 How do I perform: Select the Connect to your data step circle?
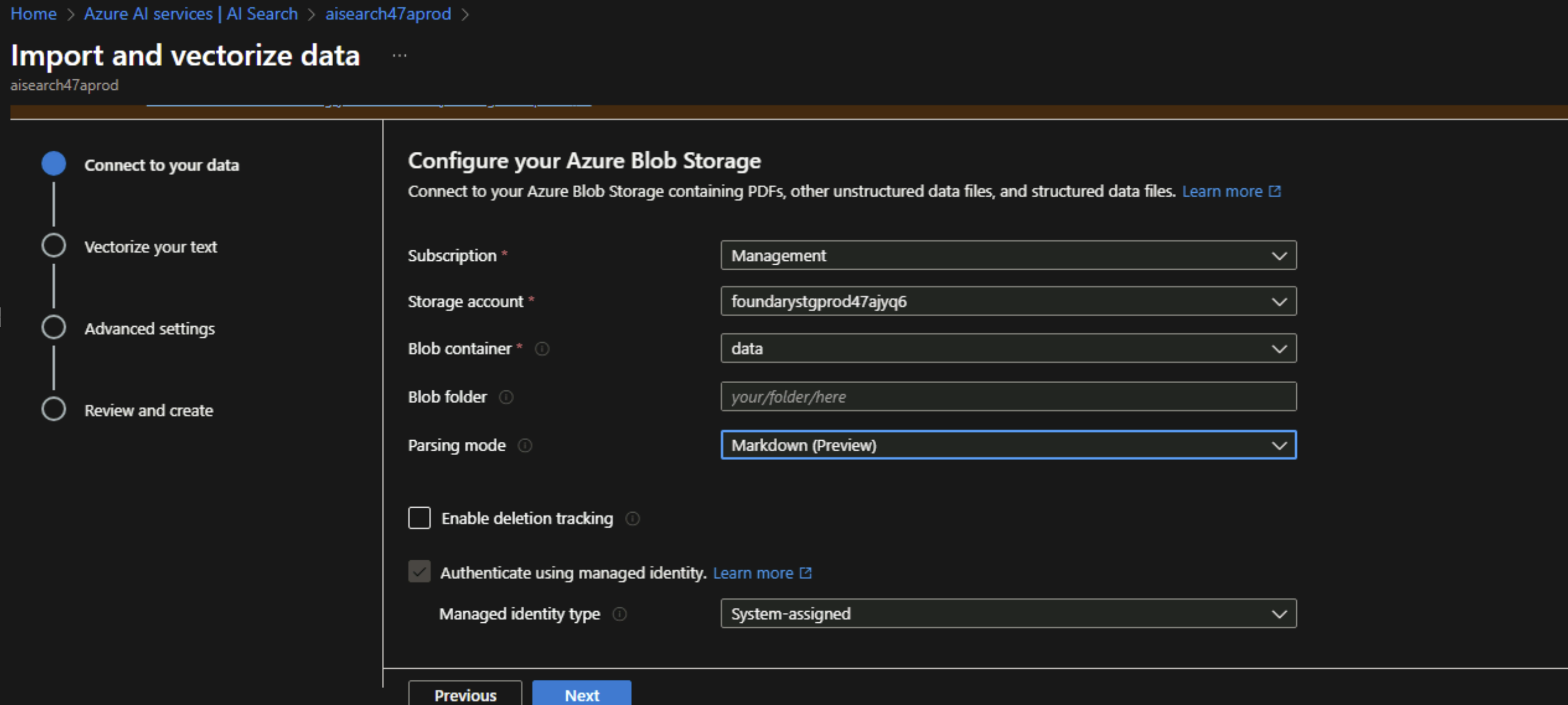(x=54, y=164)
